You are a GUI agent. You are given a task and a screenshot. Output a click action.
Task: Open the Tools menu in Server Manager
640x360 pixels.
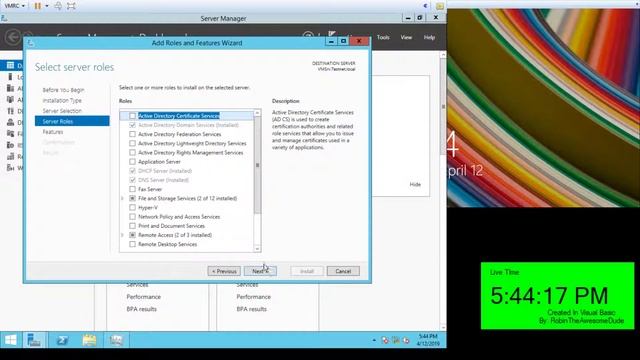(383, 37)
